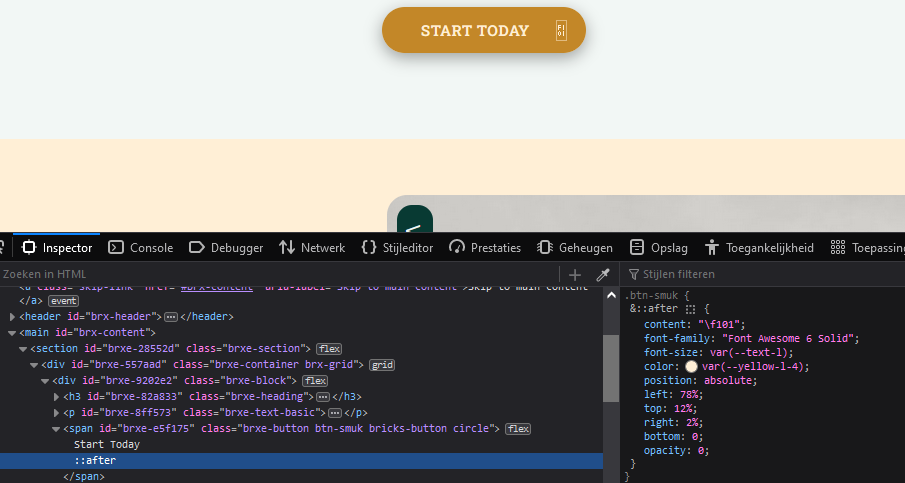Expand the header brx-header node
This screenshot has height=483, width=905.
pyautogui.click(x=13, y=317)
